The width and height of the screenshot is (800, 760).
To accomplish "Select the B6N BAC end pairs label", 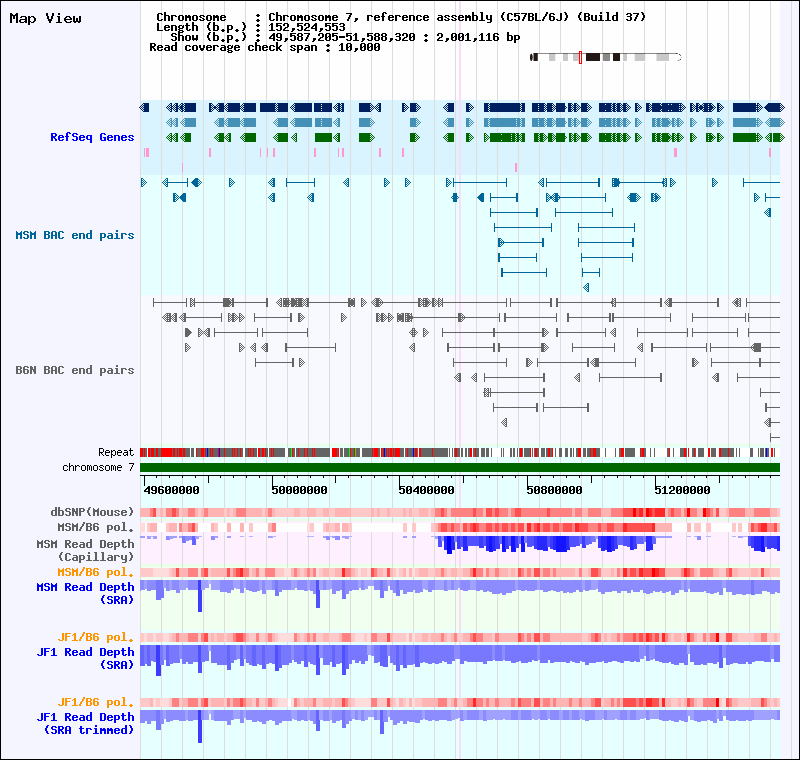I will (74, 370).
